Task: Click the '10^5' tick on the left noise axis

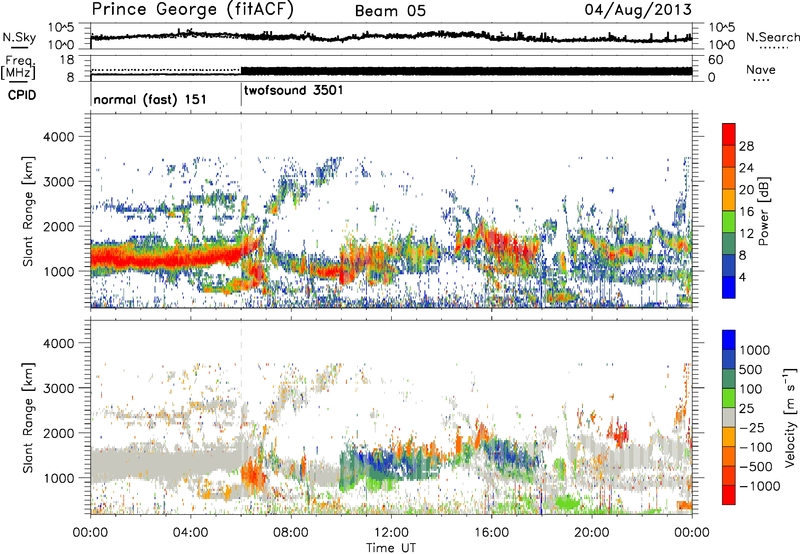Action: pos(61,28)
